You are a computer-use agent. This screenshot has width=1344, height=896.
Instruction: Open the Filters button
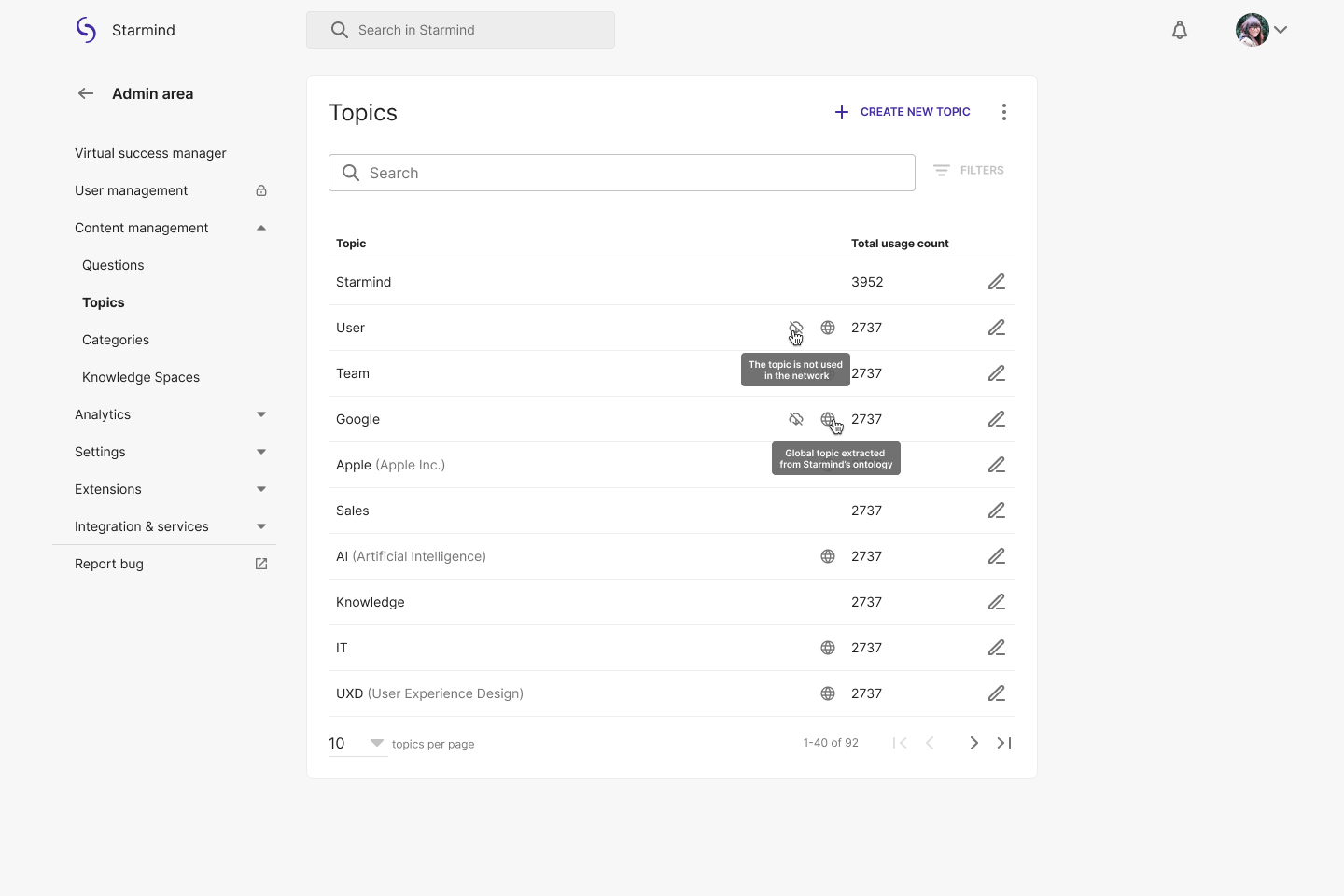969,170
